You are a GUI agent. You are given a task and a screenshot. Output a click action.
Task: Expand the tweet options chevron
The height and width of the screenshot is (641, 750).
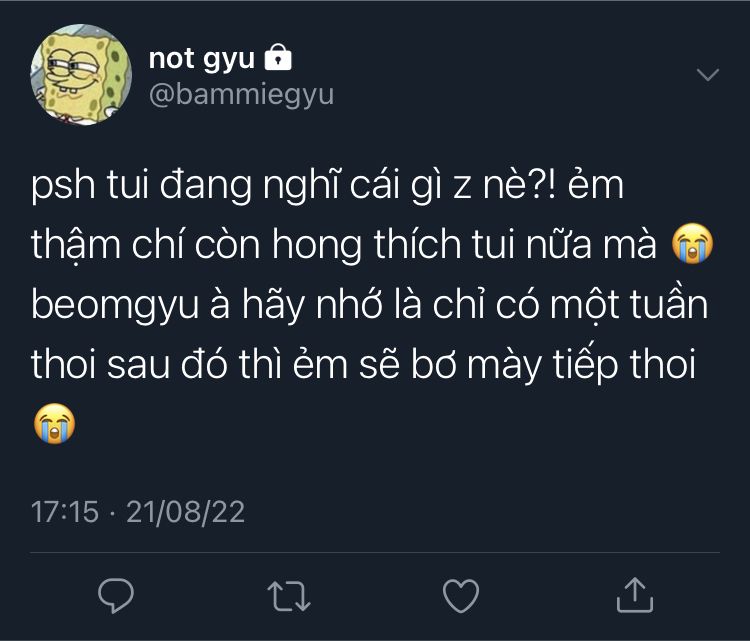(707, 75)
